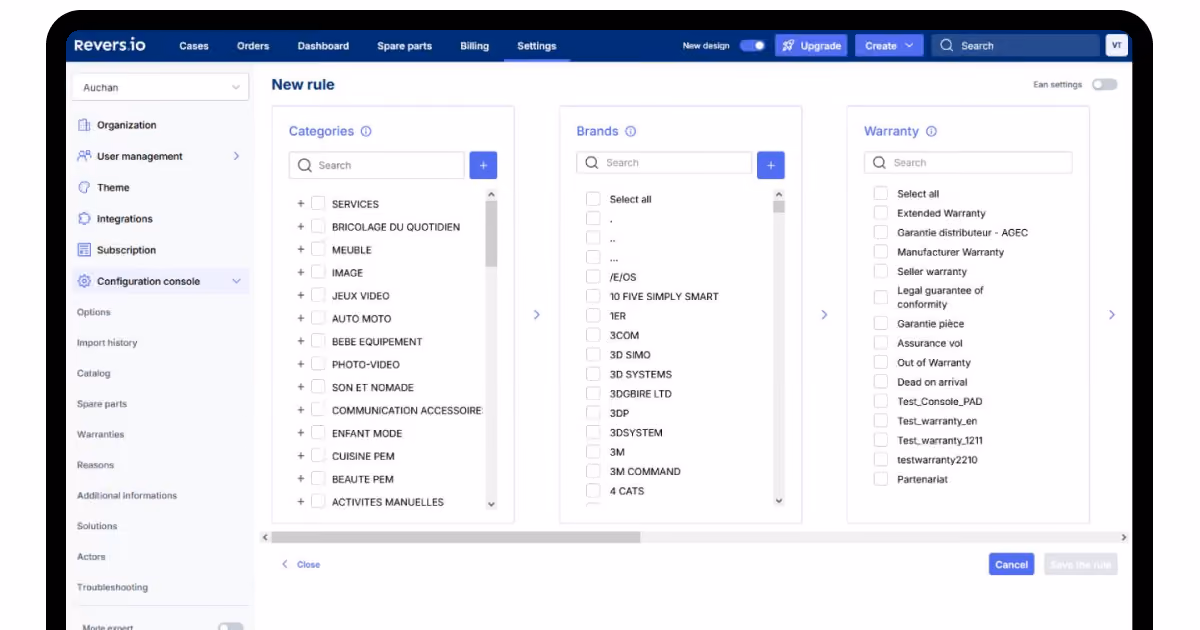Click the Cancel button
1200x630 pixels.
tap(1011, 564)
